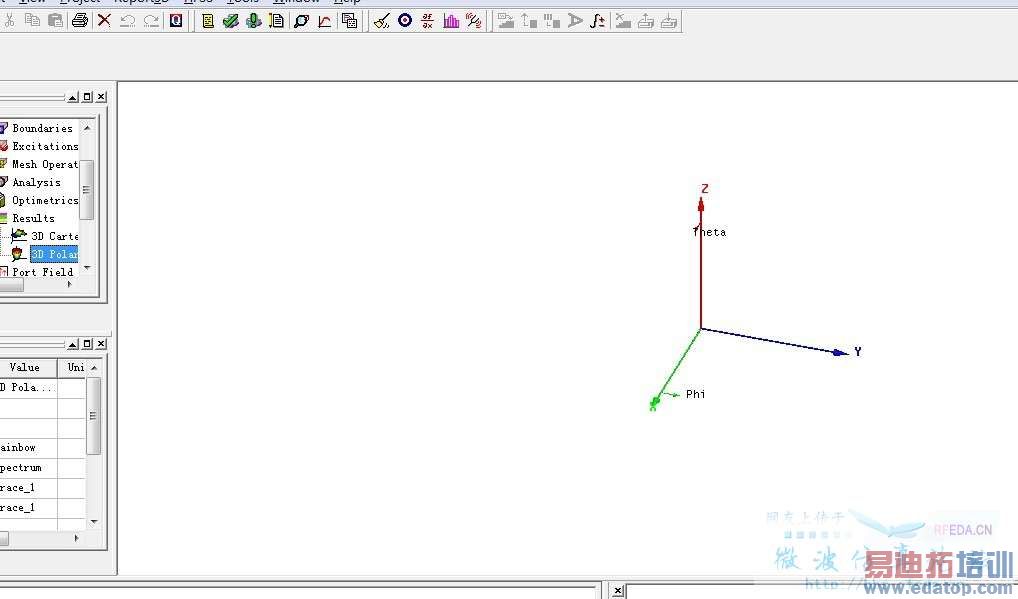Click the Redo arrow toolbar icon
The height and width of the screenshot is (599, 1018).
[x=151, y=21]
